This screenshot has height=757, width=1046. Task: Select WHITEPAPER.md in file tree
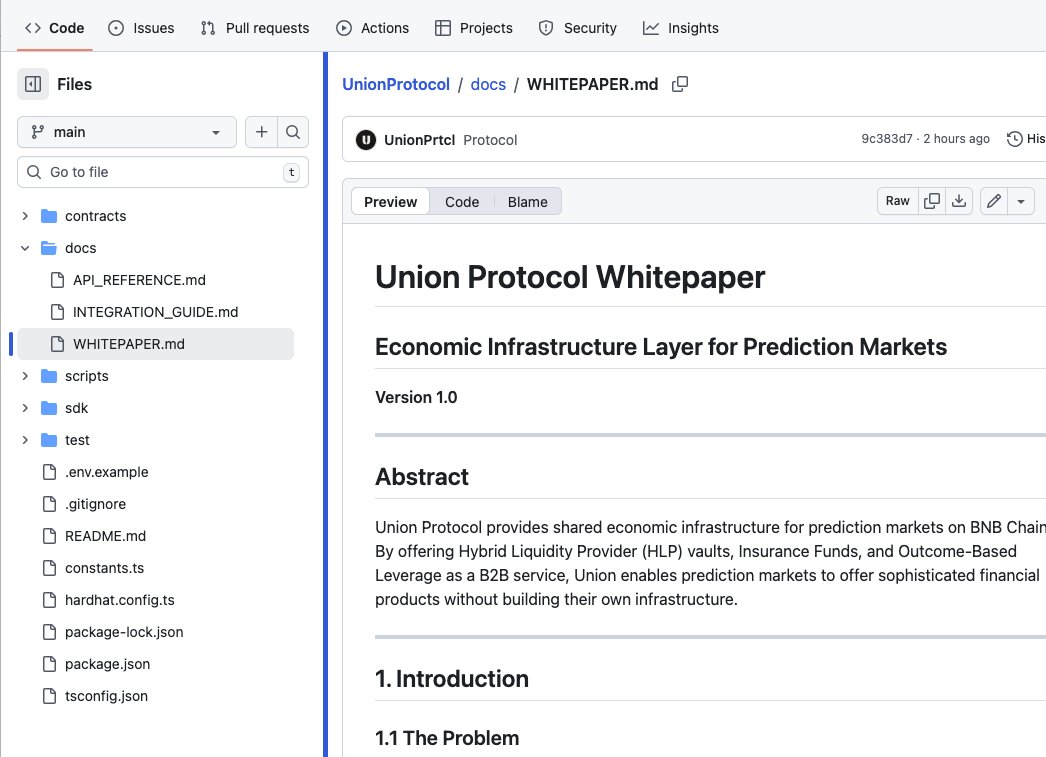(x=155, y=344)
